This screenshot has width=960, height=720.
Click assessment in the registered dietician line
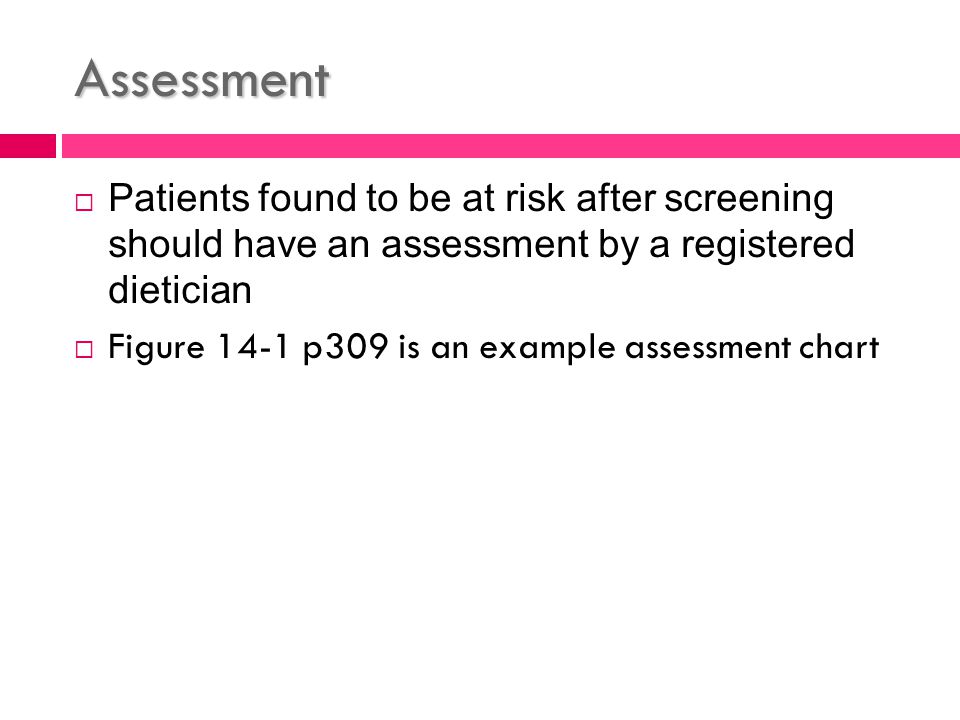pos(484,246)
